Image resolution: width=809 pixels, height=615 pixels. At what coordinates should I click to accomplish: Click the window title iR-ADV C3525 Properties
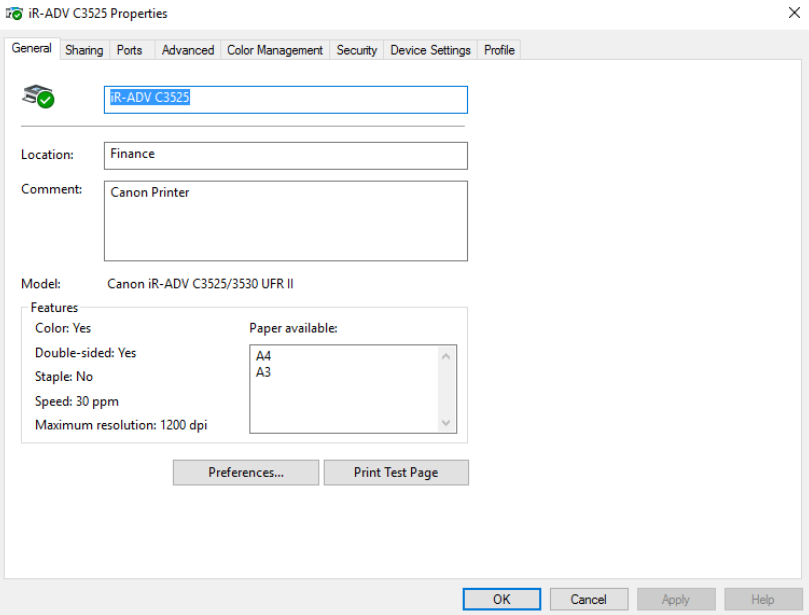[x=98, y=13]
